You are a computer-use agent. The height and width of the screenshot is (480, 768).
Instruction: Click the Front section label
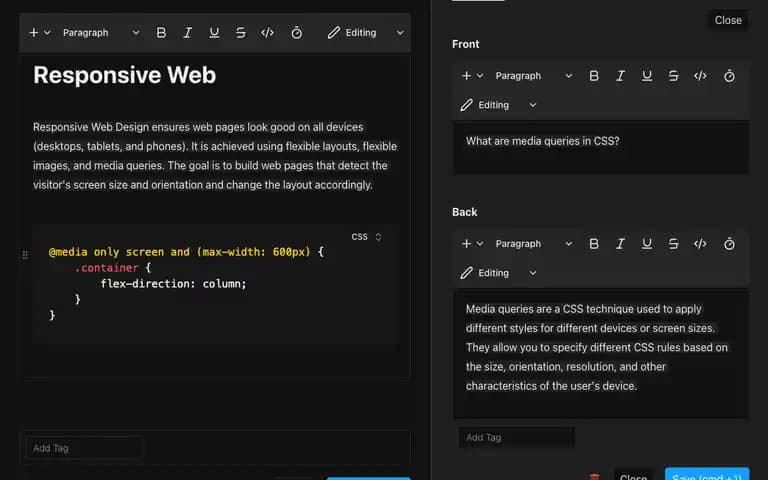tap(465, 44)
